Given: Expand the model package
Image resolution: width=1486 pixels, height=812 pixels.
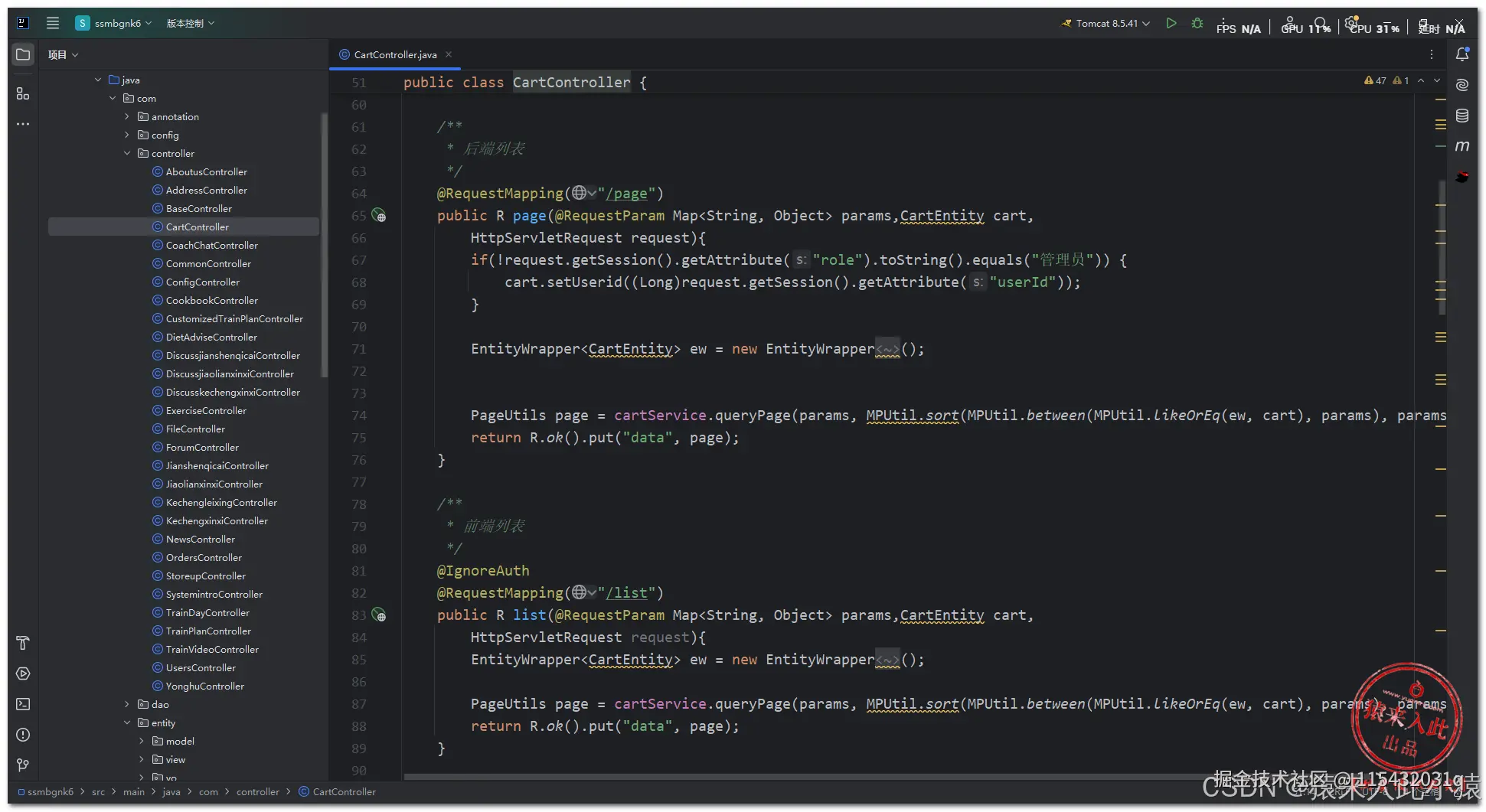Looking at the screenshot, I should click(x=142, y=741).
